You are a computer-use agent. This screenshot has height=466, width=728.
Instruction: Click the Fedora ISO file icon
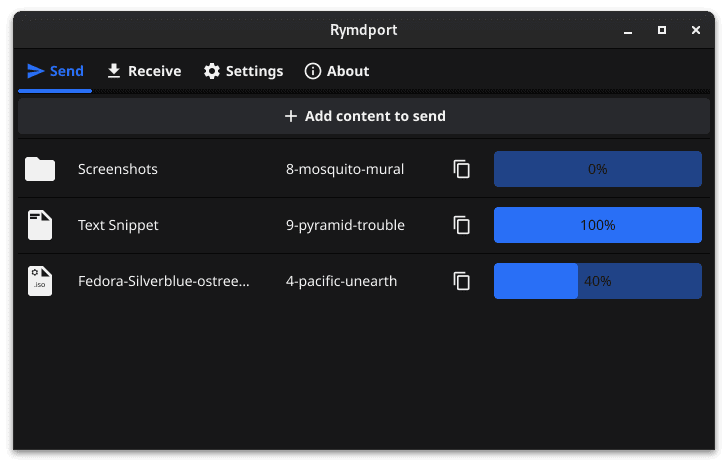click(x=40, y=281)
